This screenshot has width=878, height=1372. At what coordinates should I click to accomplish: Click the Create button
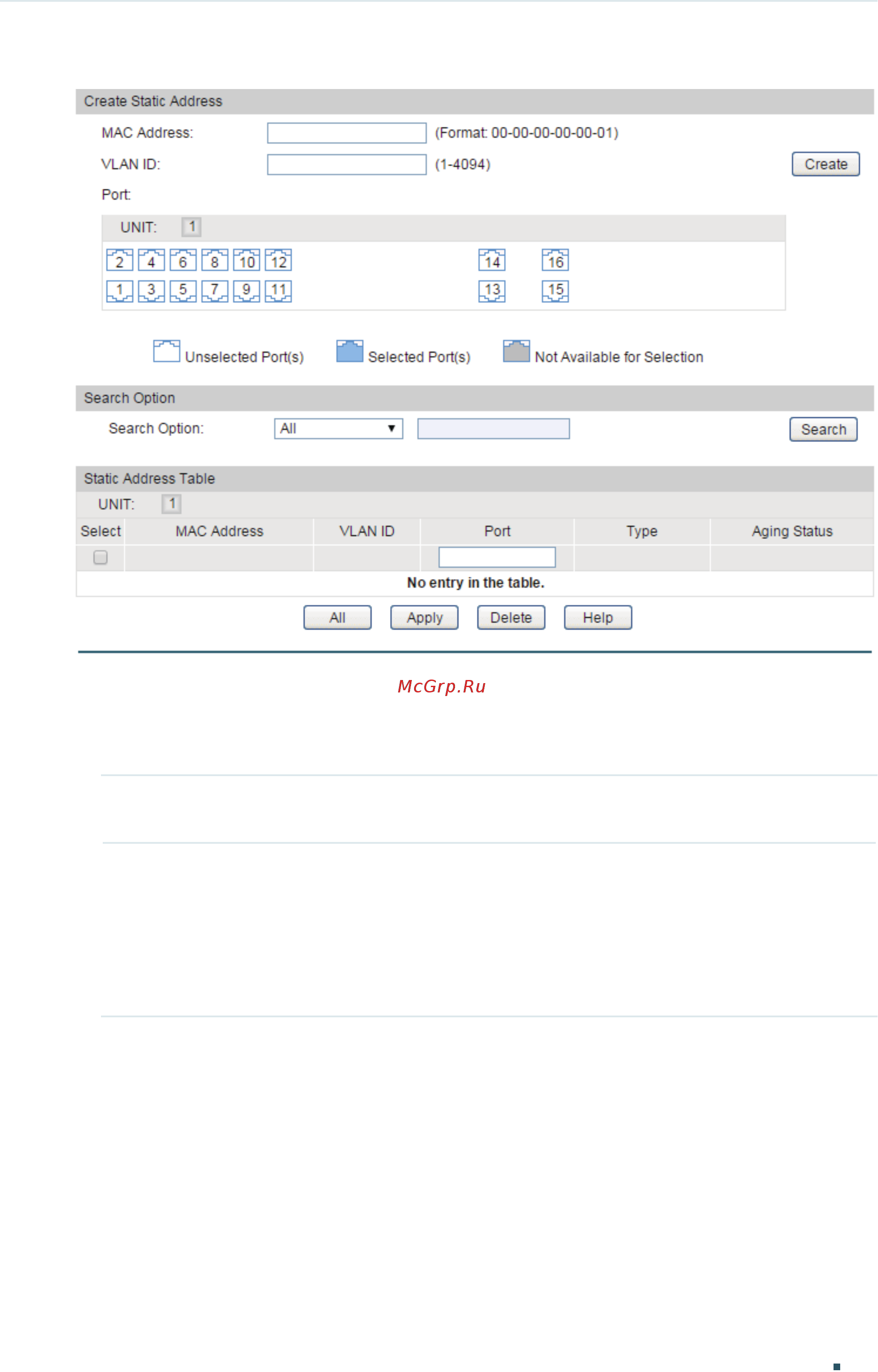tap(826, 164)
